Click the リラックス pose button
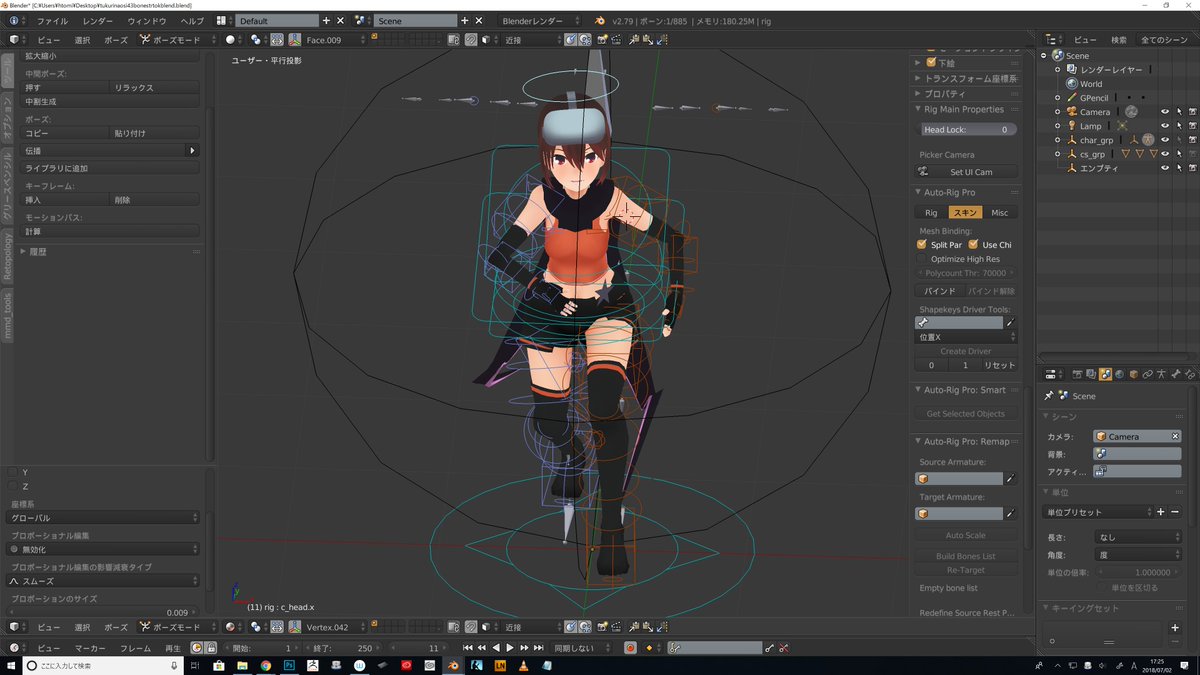This screenshot has height=675, width=1200. click(x=155, y=88)
